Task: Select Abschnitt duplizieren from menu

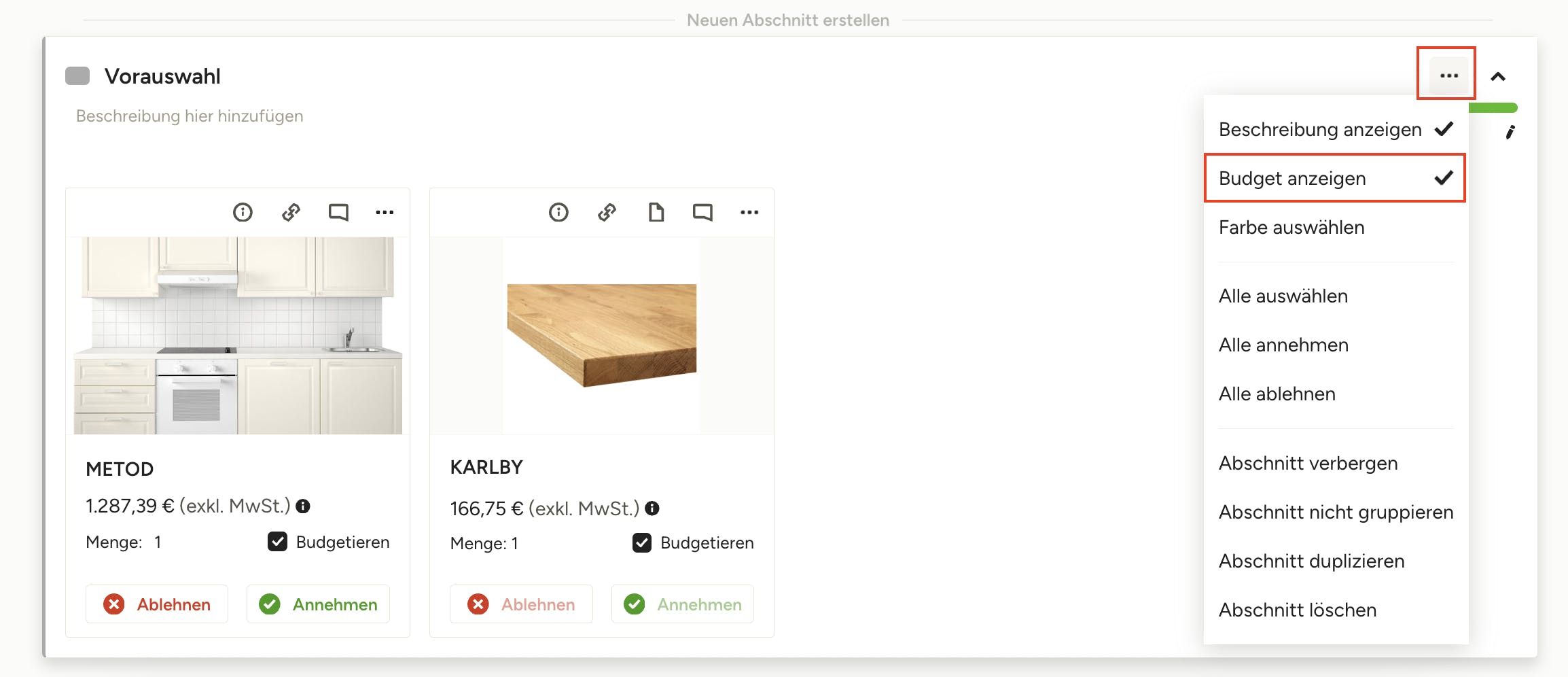Action: coord(1311,561)
